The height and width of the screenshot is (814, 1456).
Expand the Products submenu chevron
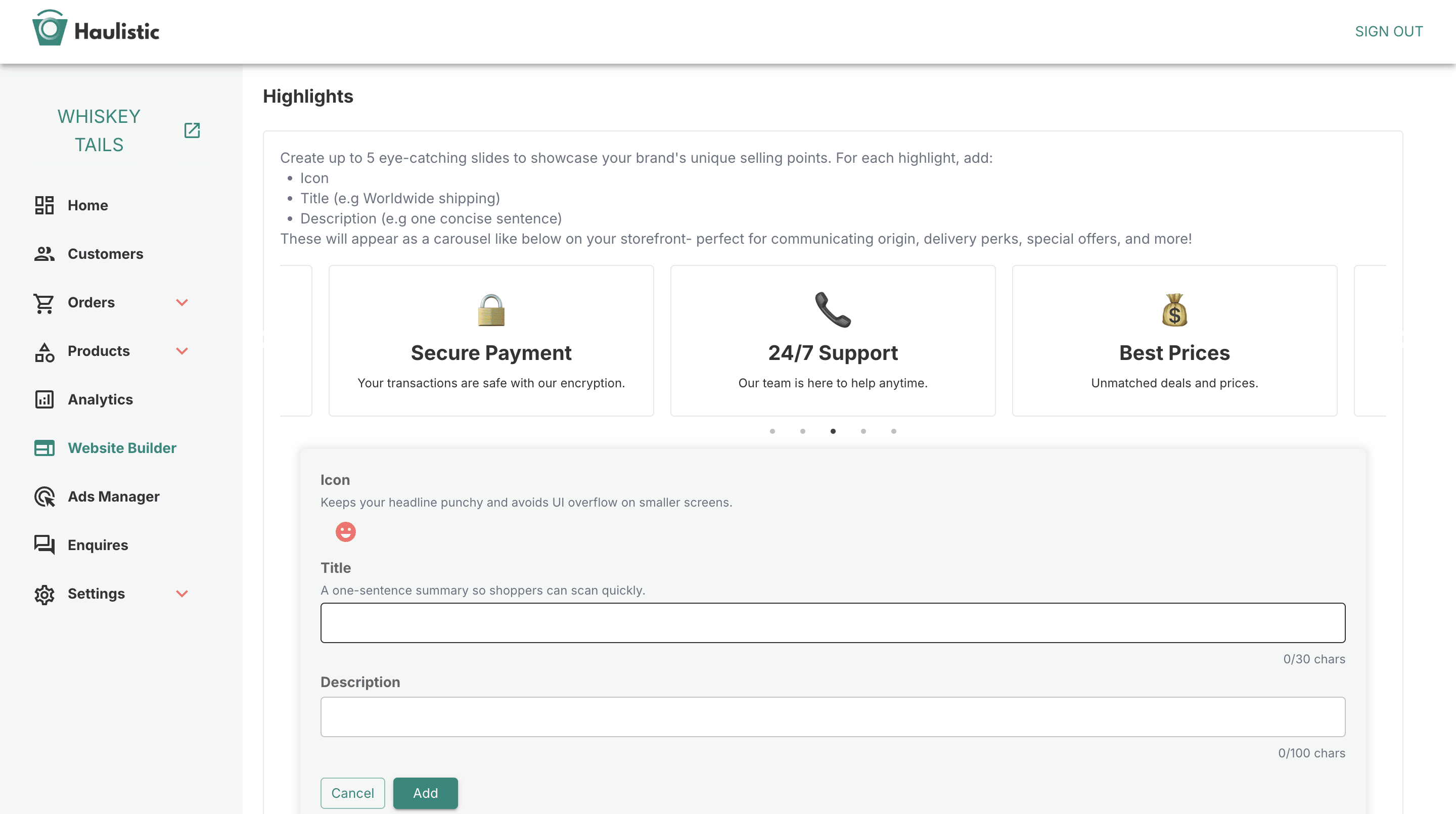click(182, 351)
